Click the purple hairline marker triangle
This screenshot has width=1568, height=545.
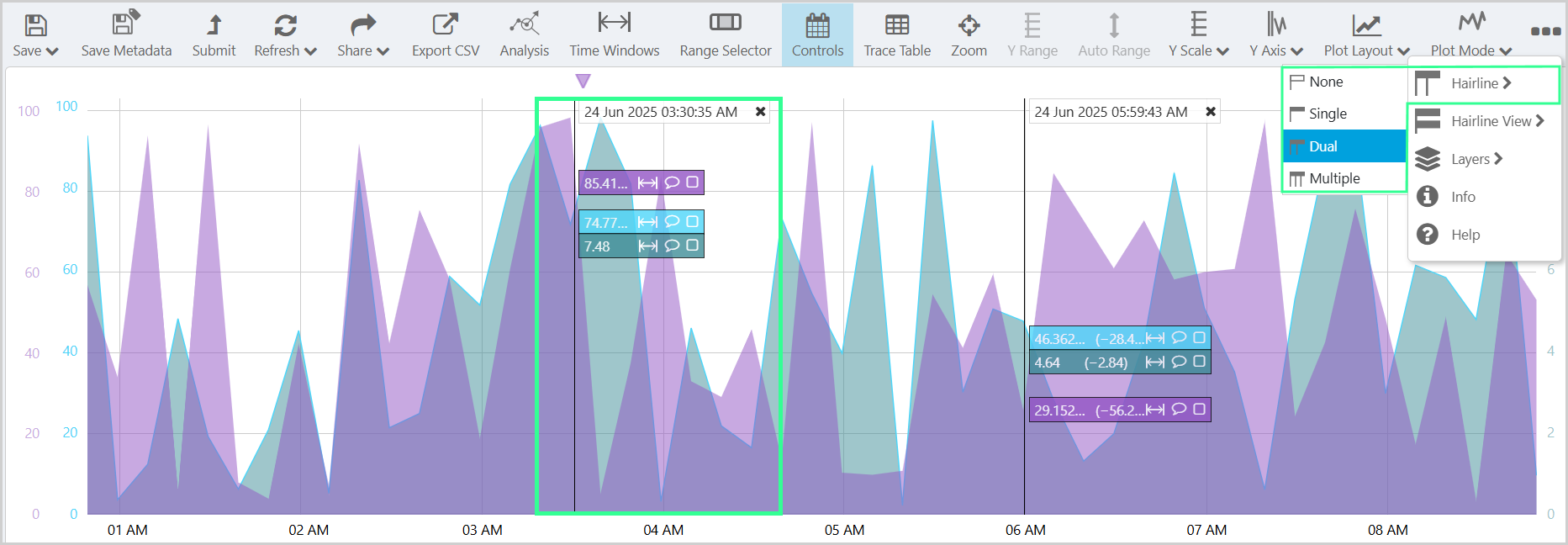pyautogui.click(x=583, y=81)
